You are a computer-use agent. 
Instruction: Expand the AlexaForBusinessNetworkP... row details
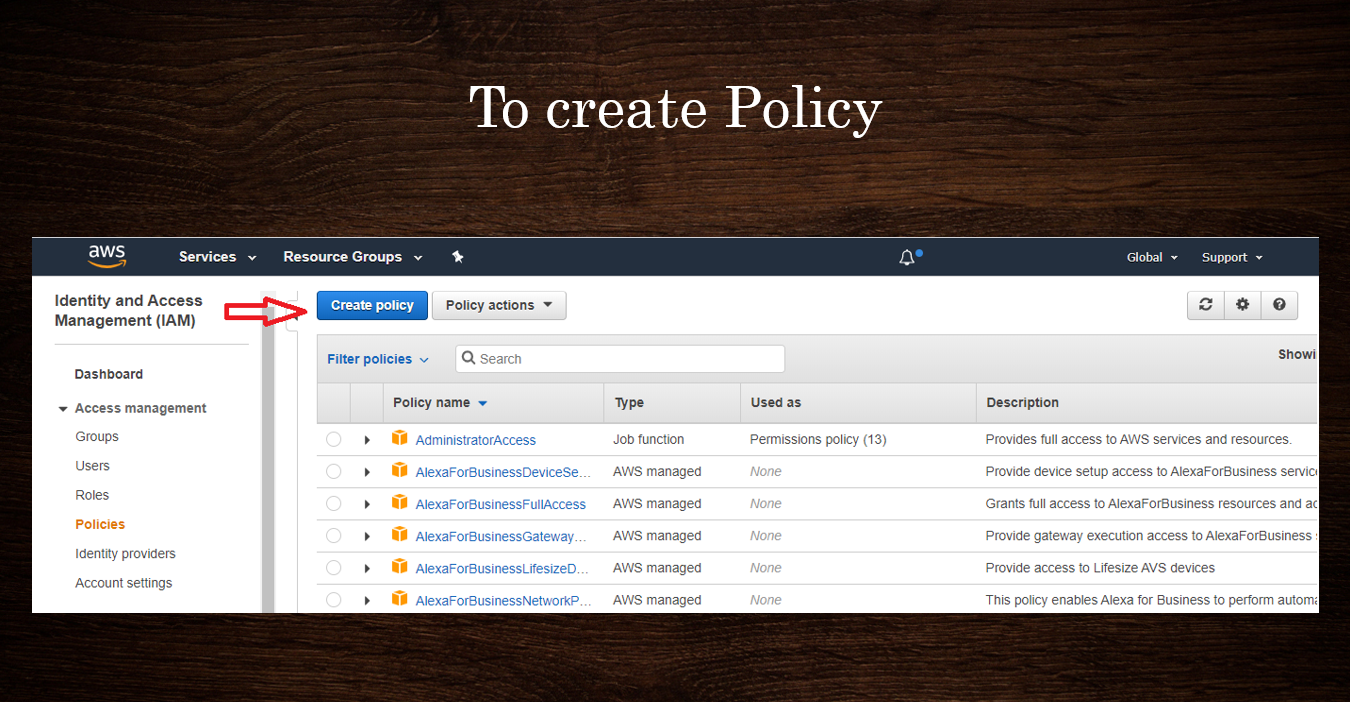367,600
